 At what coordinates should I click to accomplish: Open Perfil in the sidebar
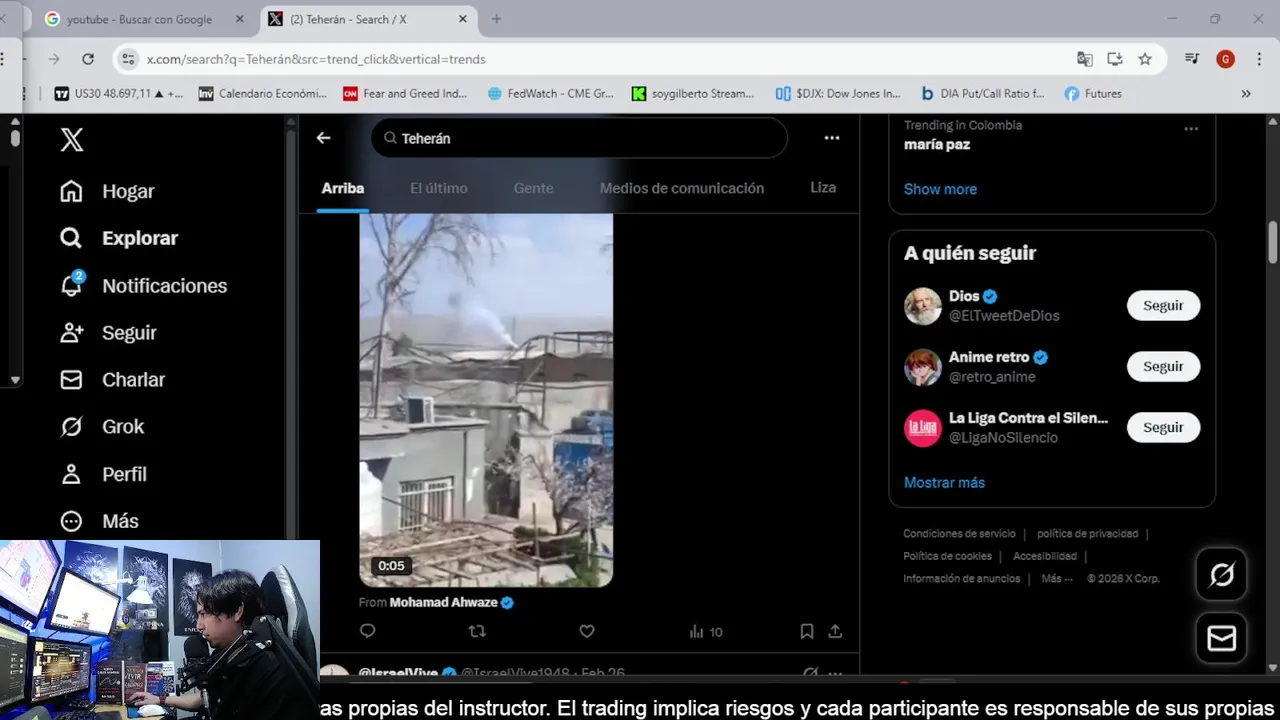tap(103, 474)
